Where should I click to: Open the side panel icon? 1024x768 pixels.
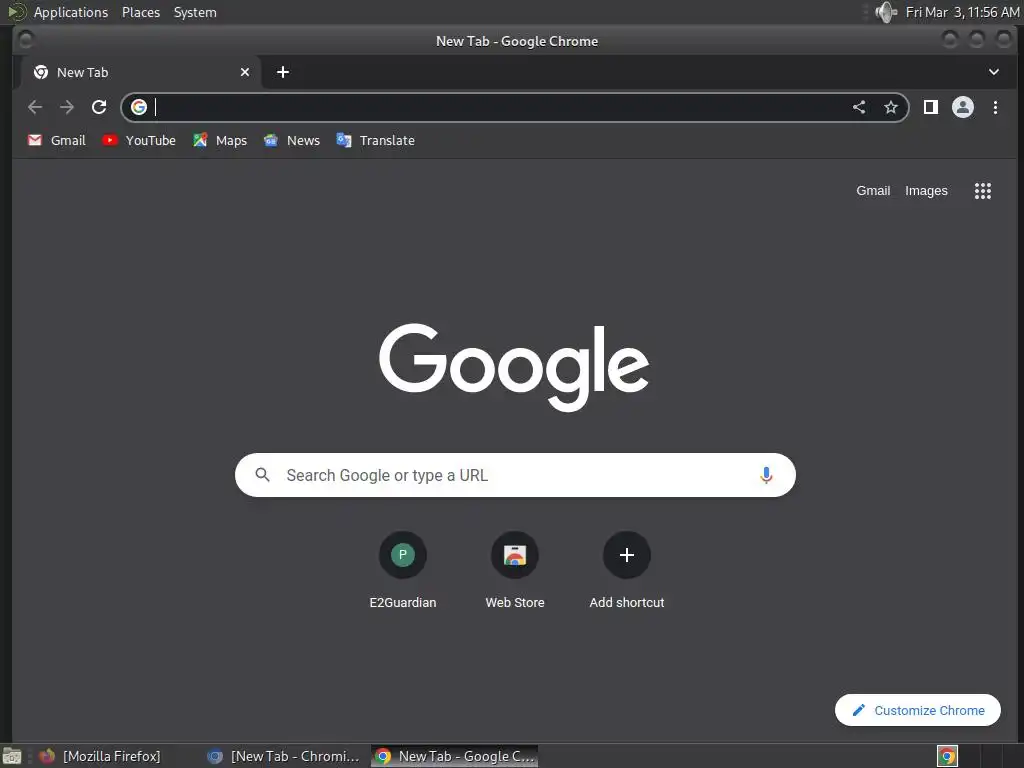pos(931,107)
